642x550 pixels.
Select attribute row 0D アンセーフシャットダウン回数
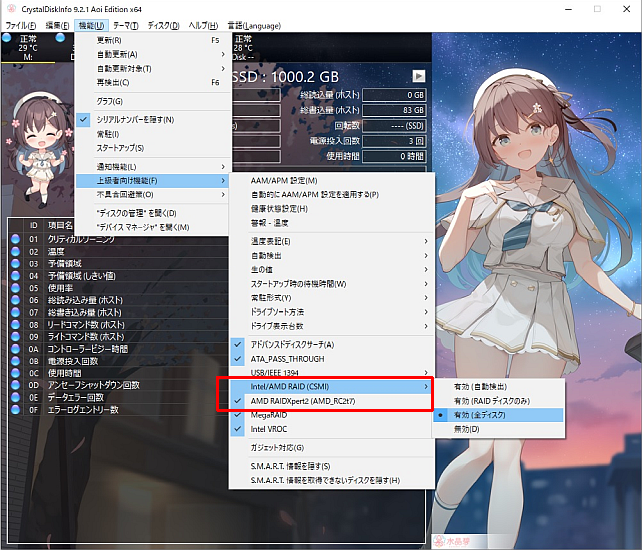(x=119, y=385)
